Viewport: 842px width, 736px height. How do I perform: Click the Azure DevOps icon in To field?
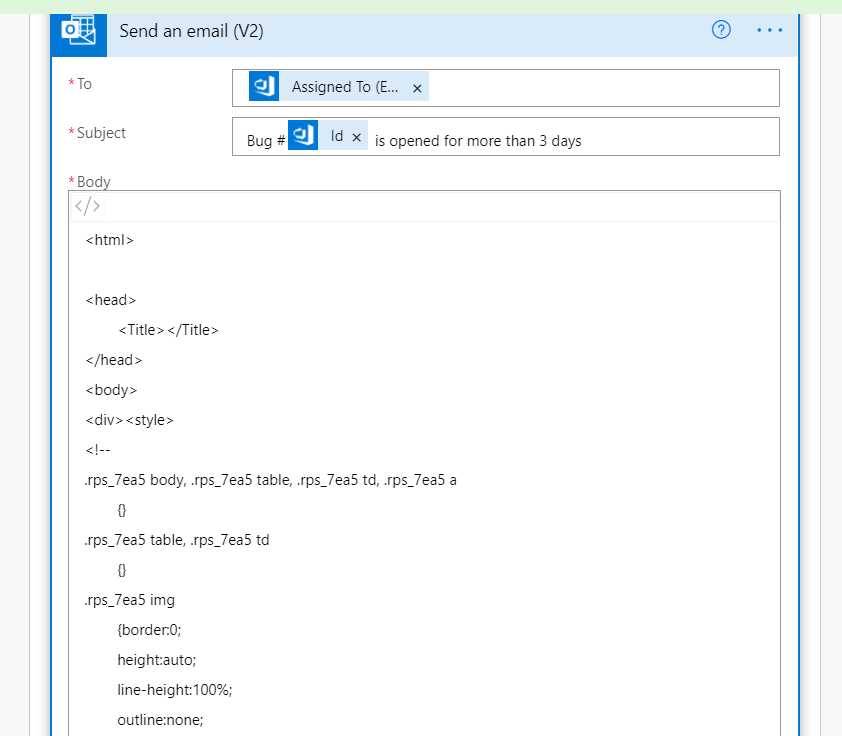pos(264,86)
